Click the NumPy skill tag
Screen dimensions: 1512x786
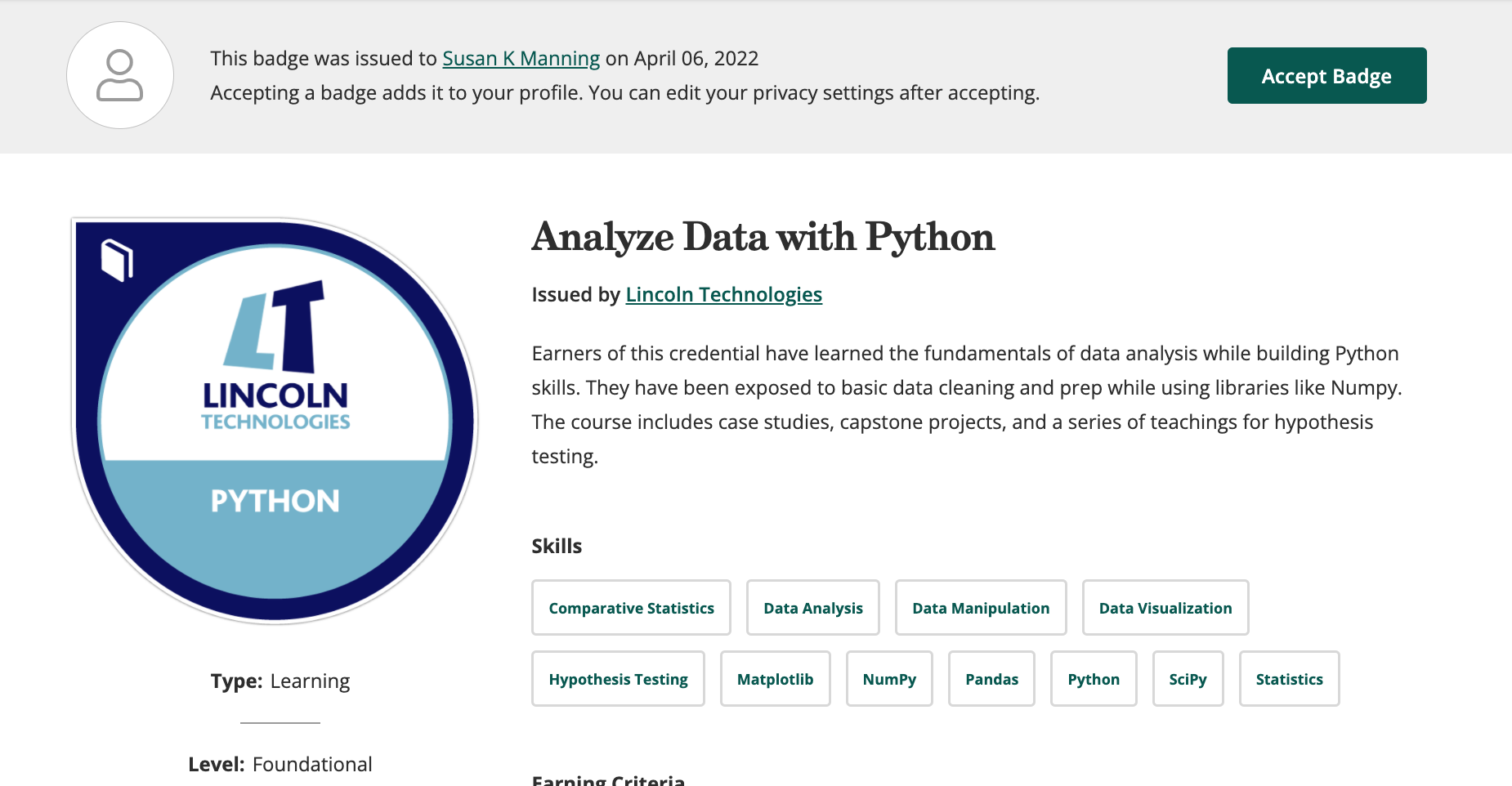click(x=889, y=679)
